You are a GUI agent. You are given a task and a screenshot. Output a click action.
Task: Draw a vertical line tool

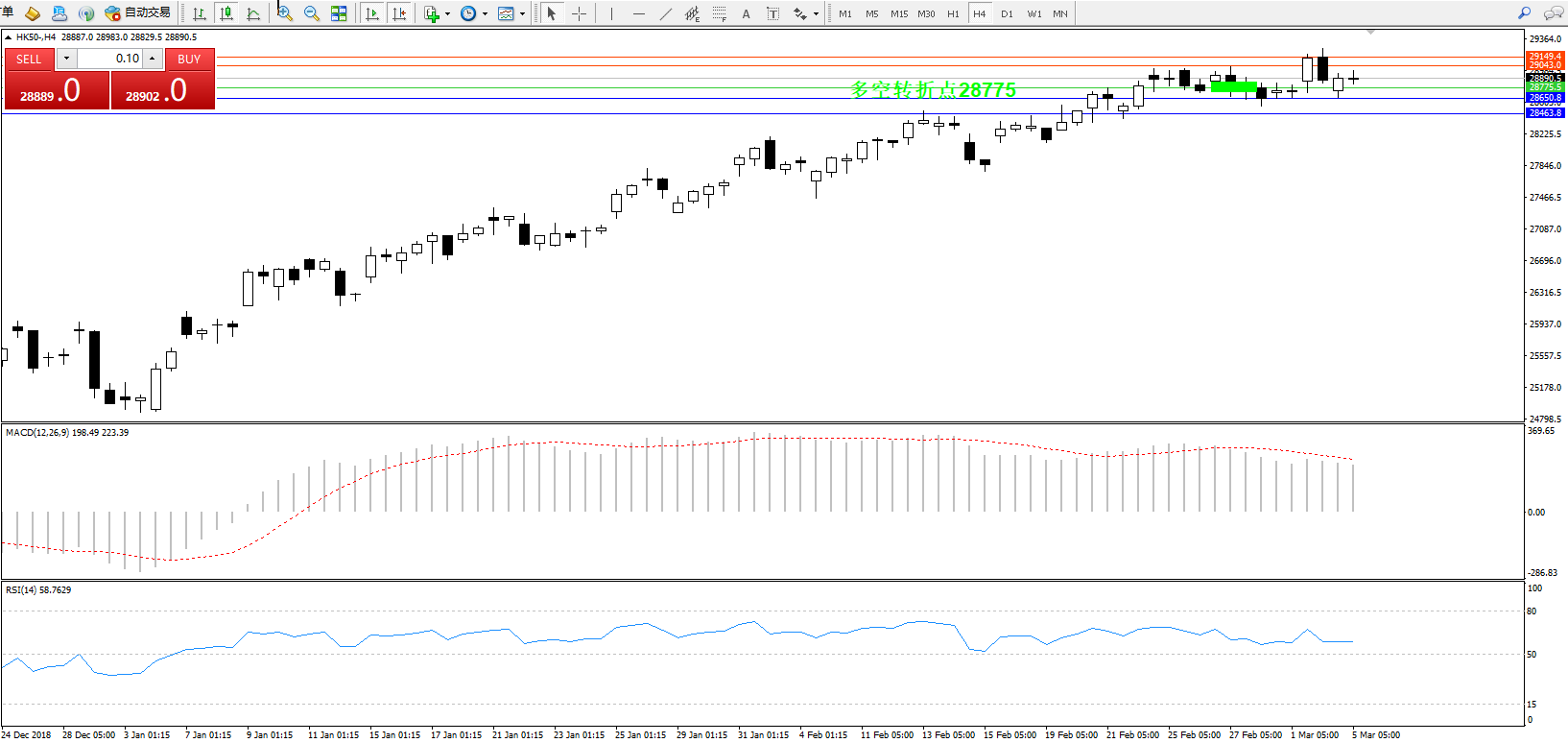click(x=611, y=13)
